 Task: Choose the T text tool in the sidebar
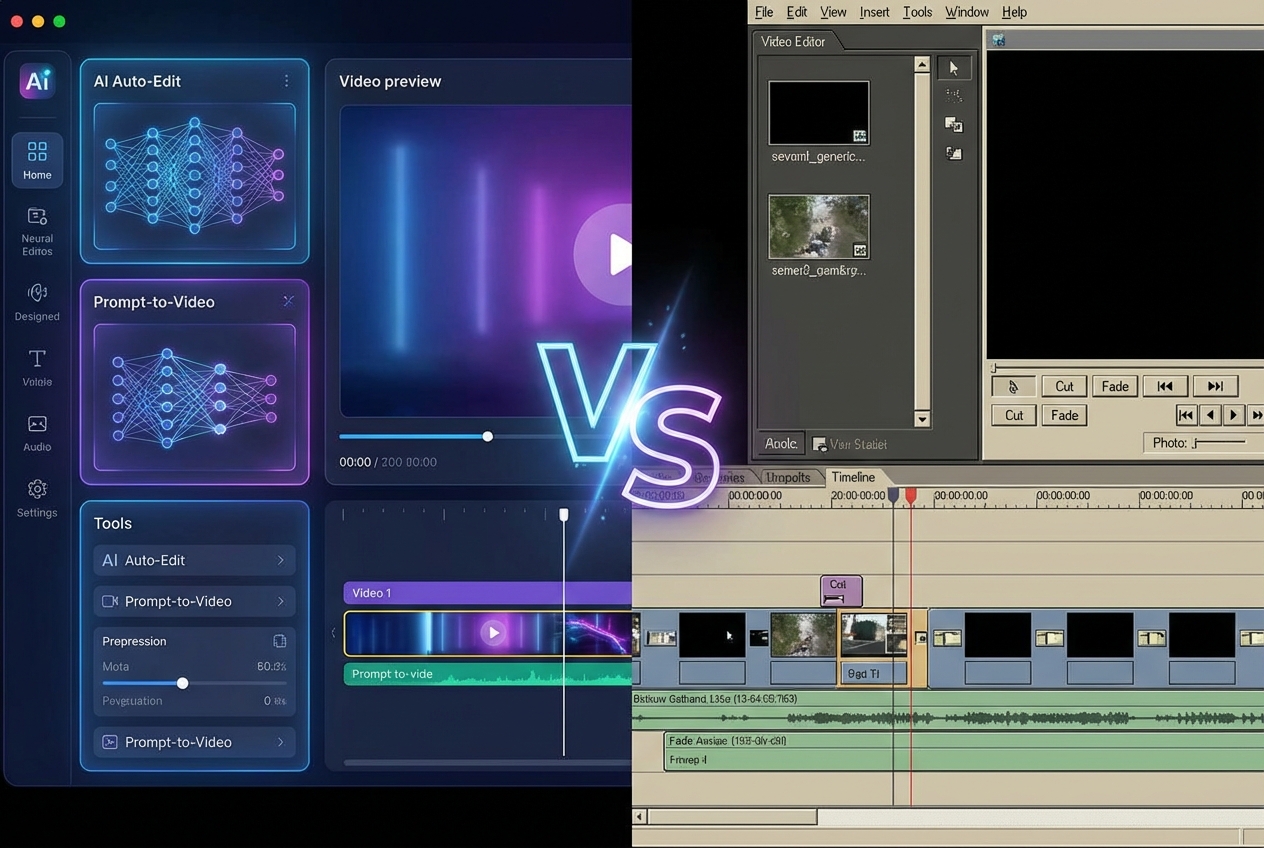click(x=37, y=358)
